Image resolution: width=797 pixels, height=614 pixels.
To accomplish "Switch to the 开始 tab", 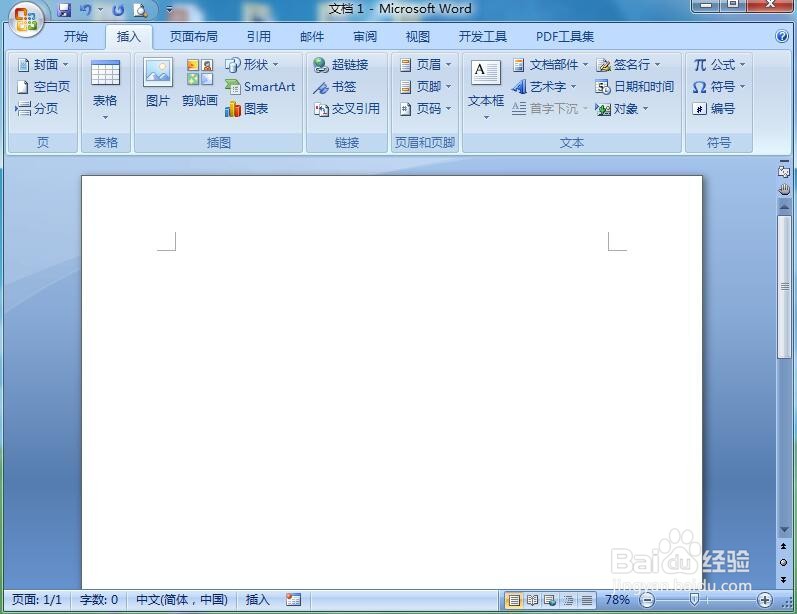I will [x=76, y=37].
